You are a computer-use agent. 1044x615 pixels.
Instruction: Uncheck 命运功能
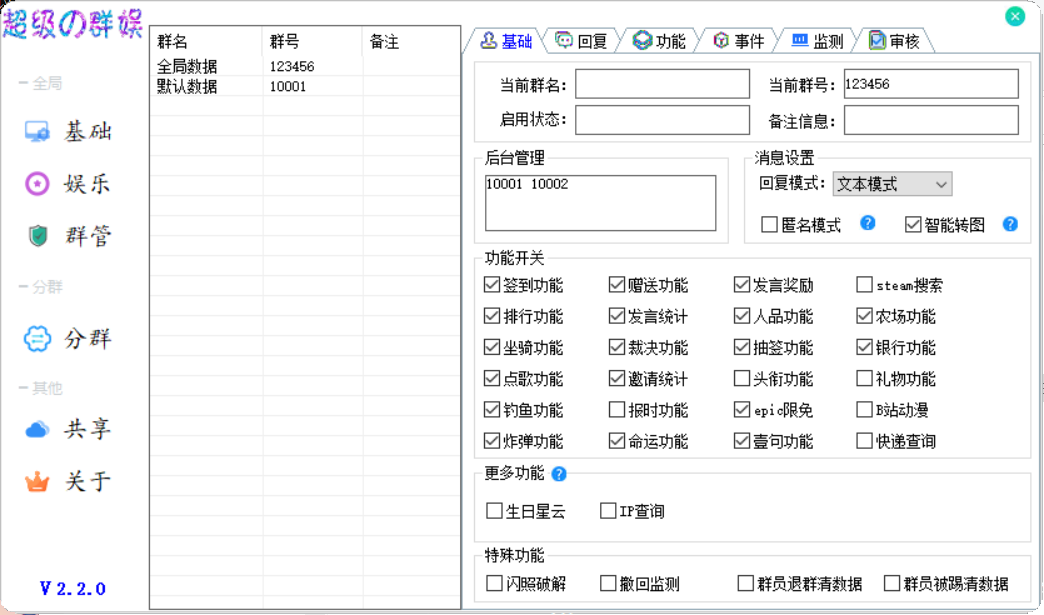617,441
